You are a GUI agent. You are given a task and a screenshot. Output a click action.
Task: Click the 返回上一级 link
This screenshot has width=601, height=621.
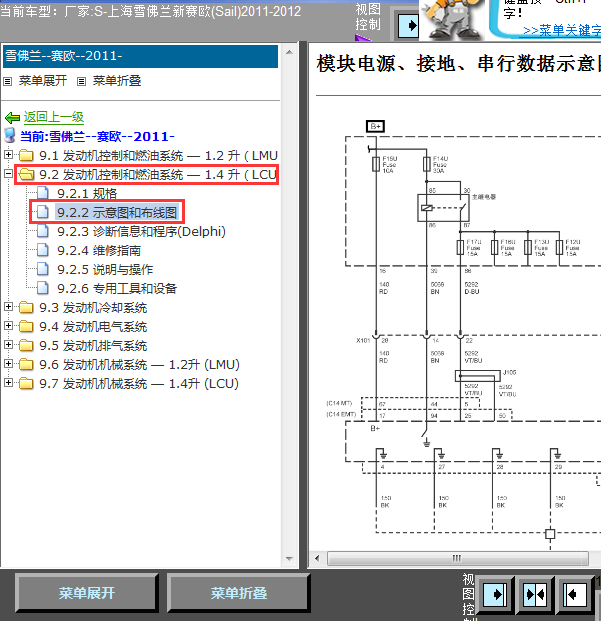54,117
